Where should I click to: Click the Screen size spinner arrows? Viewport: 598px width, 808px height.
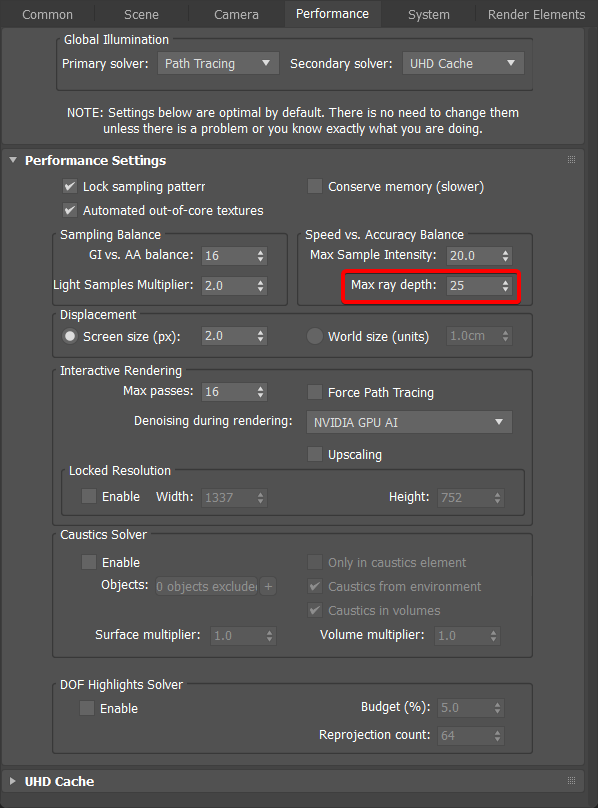click(x=260, y=336)
